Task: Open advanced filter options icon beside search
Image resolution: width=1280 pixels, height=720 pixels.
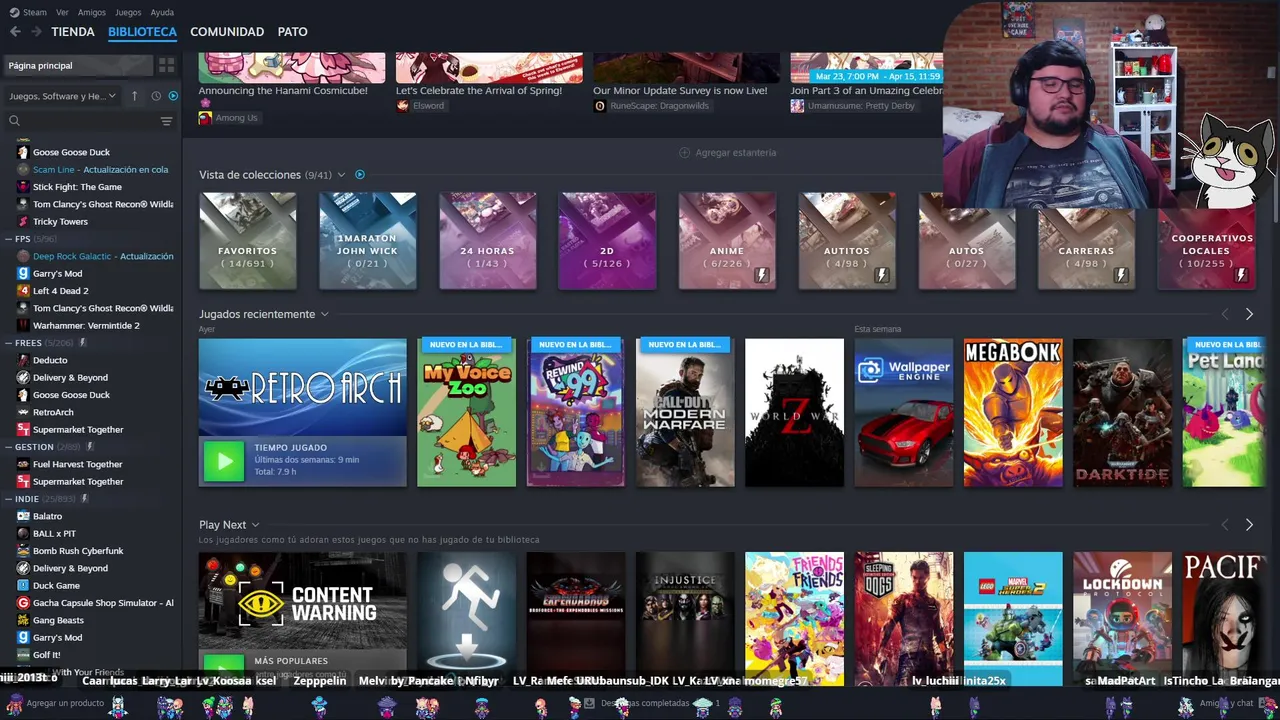Action: click(x=166, y=121)
